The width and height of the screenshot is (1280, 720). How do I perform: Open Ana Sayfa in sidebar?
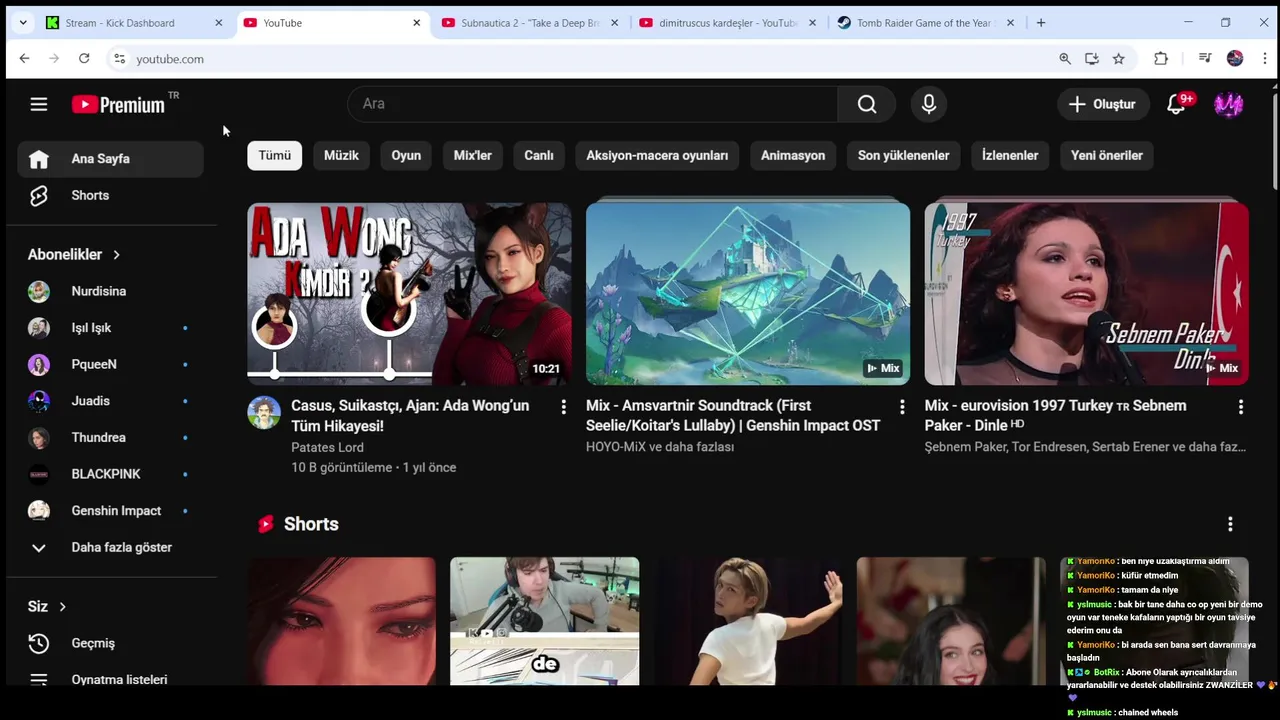(110, 159)
